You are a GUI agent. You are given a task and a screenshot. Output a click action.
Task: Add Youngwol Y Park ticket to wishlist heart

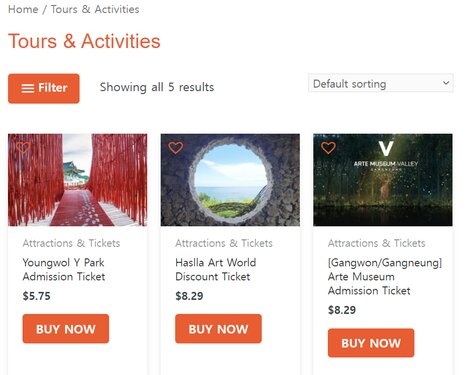pos(23,148)
